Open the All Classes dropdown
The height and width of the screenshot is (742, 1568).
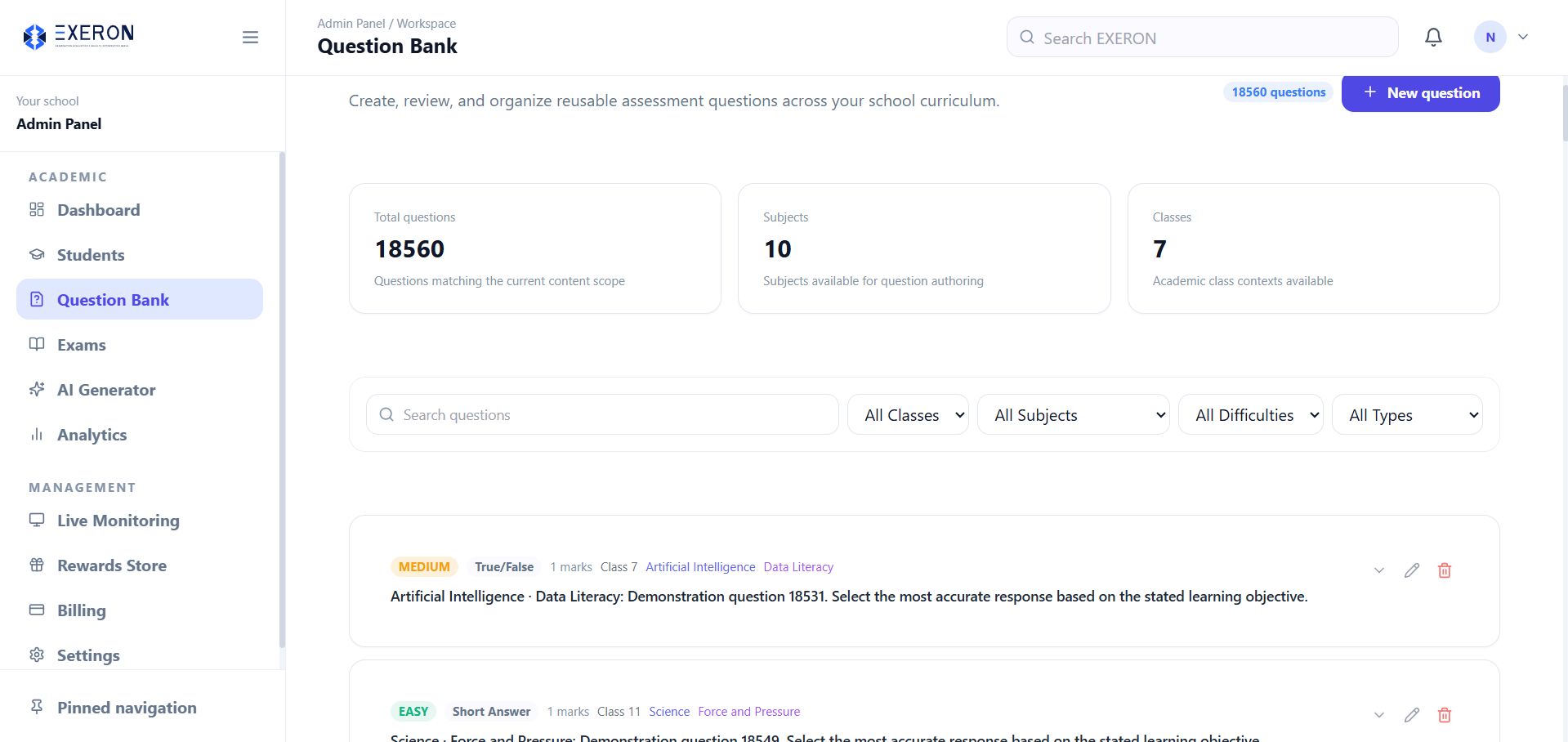(x=908, y=415)
